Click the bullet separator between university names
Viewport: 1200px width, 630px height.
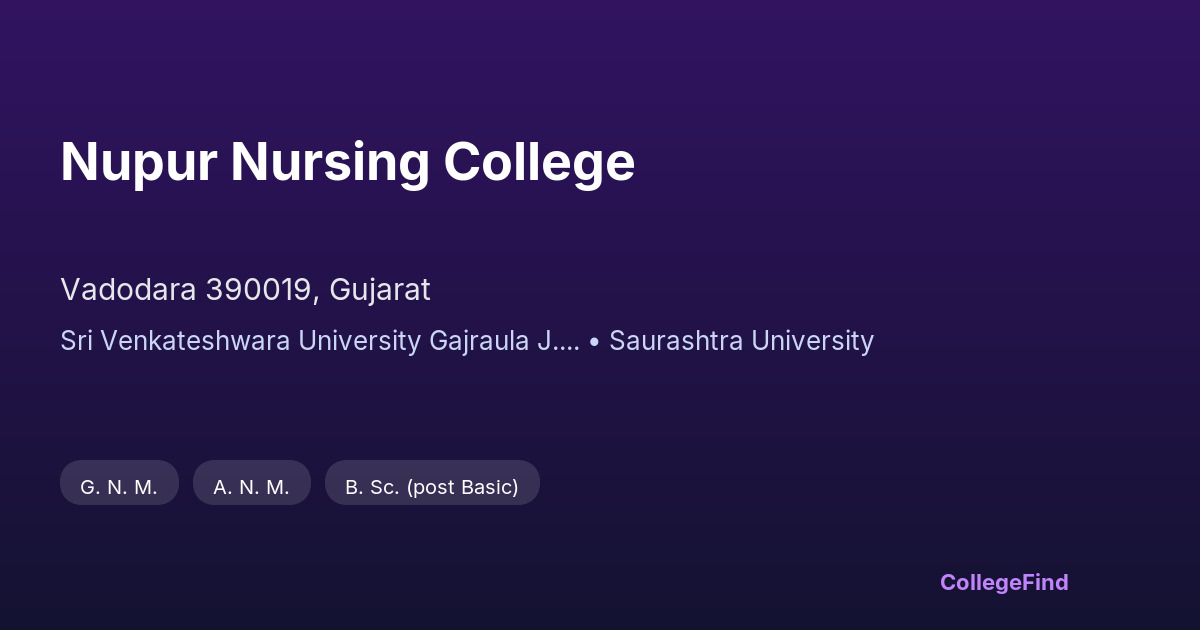pyautogui.click(x=594, y=342)
